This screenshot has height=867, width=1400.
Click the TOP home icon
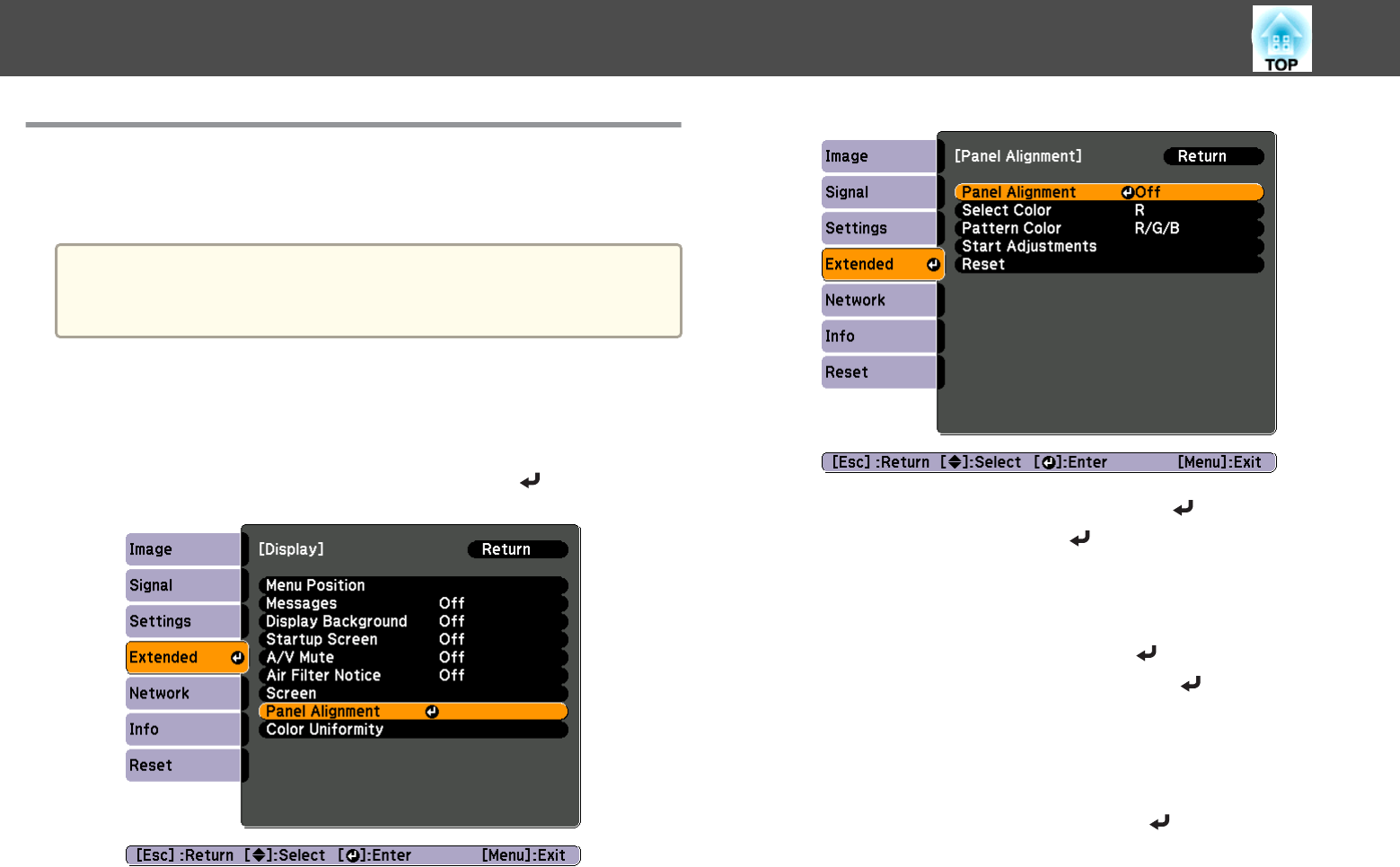1281,39
